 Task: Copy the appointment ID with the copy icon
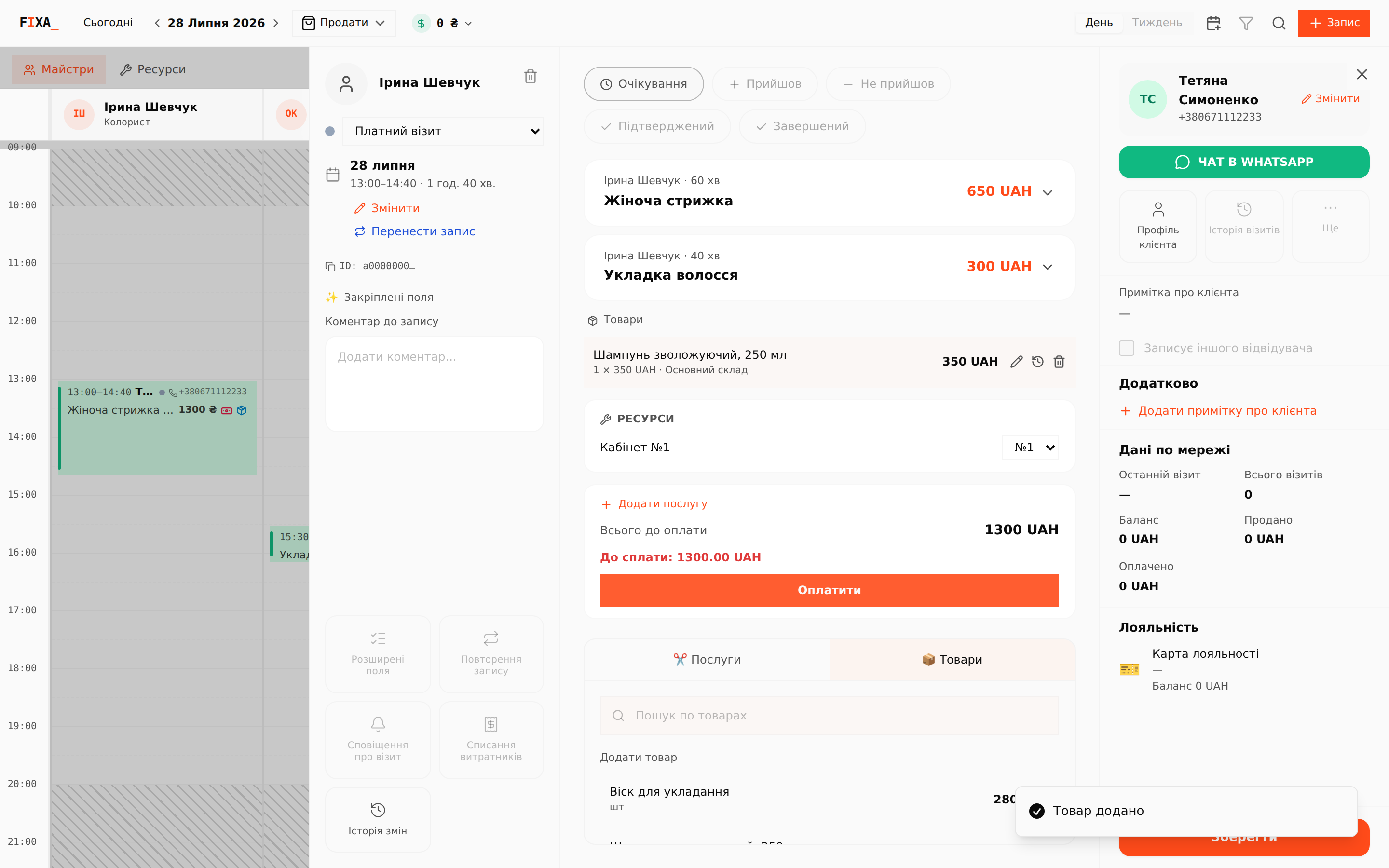tap(330, 266)
